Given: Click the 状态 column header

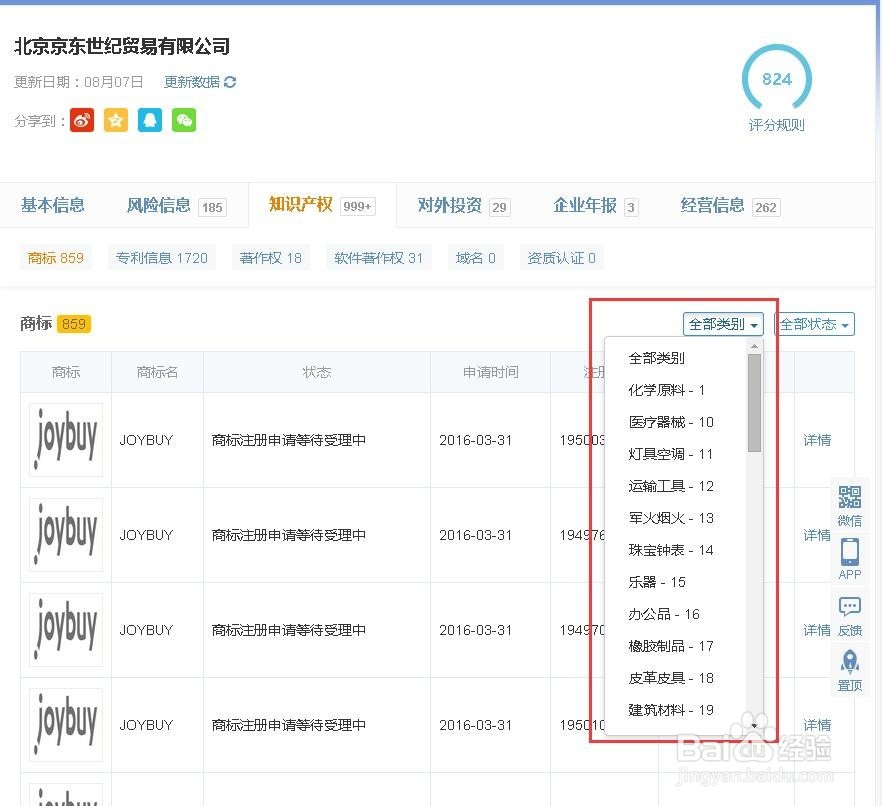Looking at the screenshot, I should [x=317, y=372].
